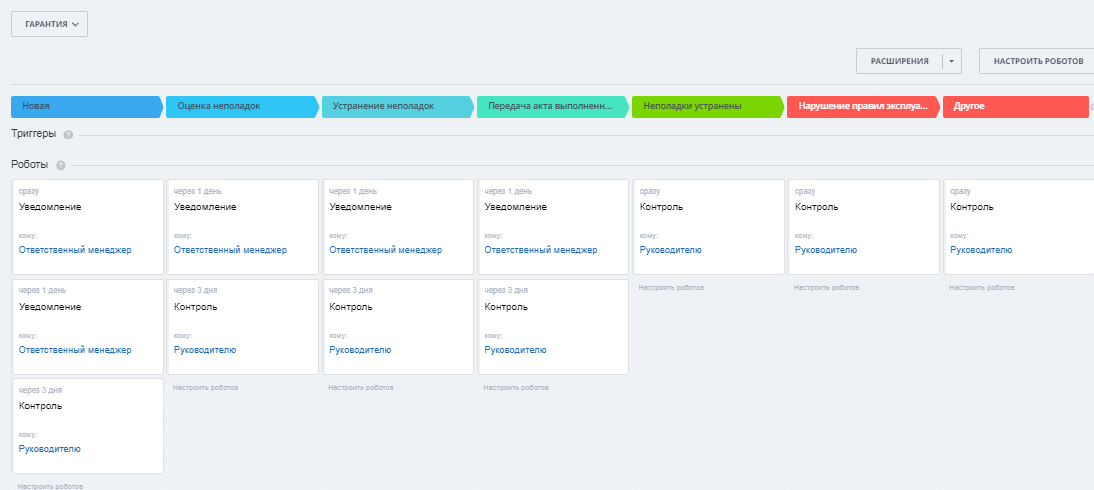The height and width of the screenshot is (490, 1094).
Task: Pick the green Неполадки устранены stage
Action: (706, 106)
